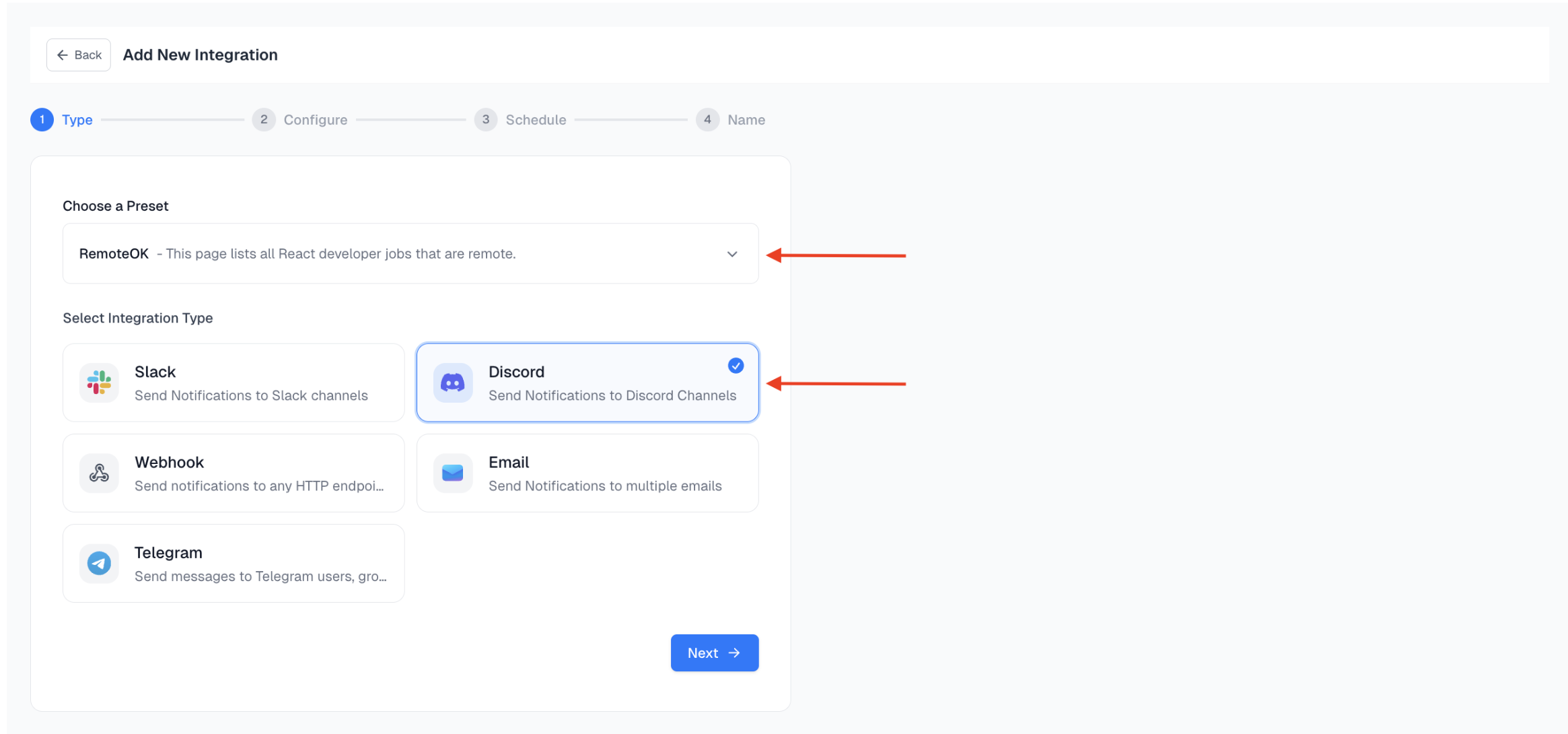
Task: Click the Webhook integration icon
Action: (x=99, y=473)
